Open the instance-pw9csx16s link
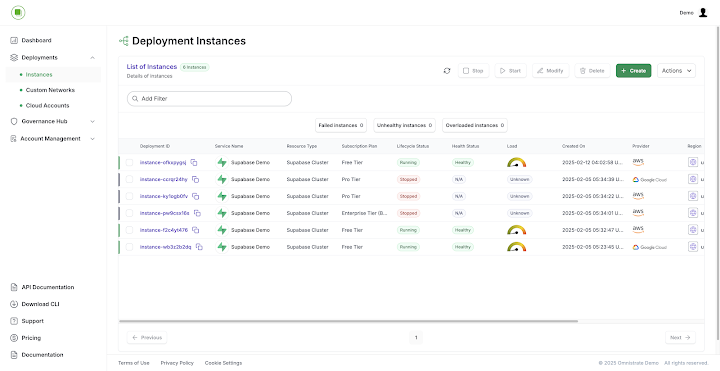This screenshot has width=720, height=371. click(164, 213)
